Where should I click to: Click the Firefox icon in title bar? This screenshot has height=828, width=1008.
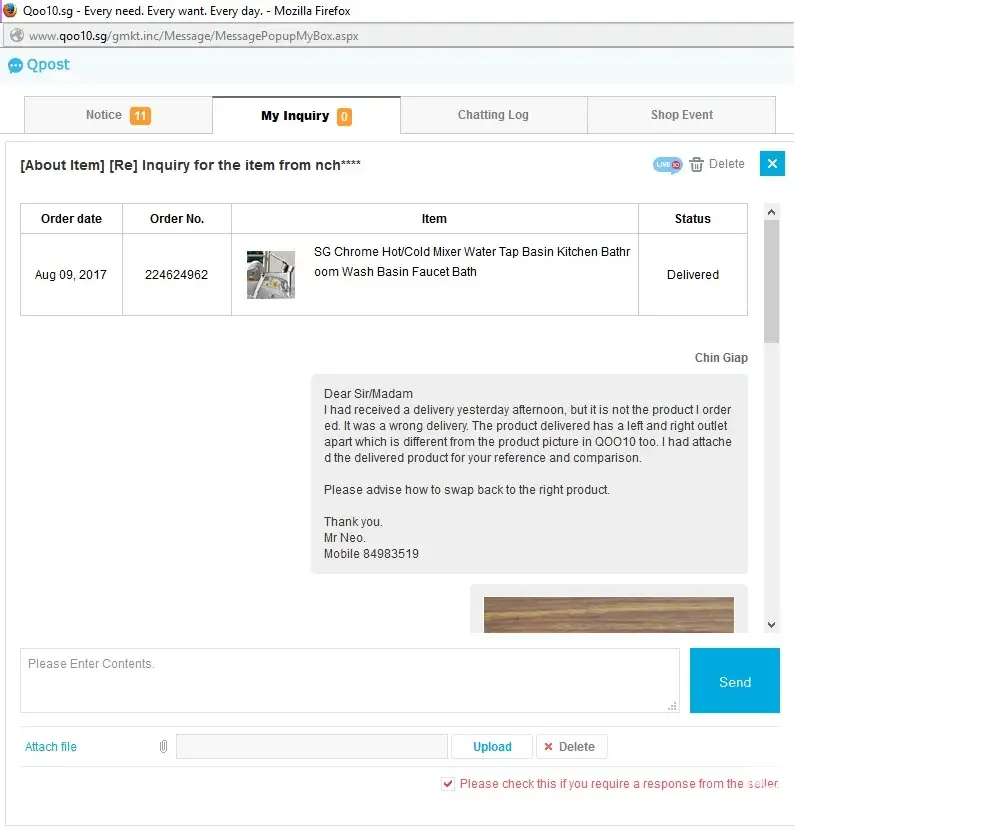10,11
